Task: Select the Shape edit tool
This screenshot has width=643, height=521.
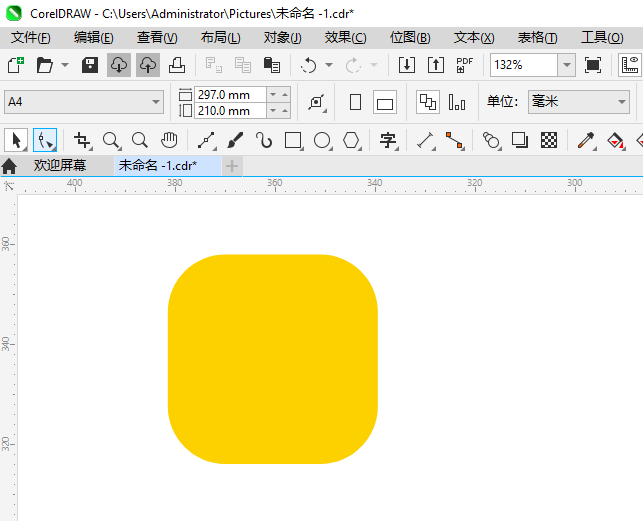Action: click(45, 140)
